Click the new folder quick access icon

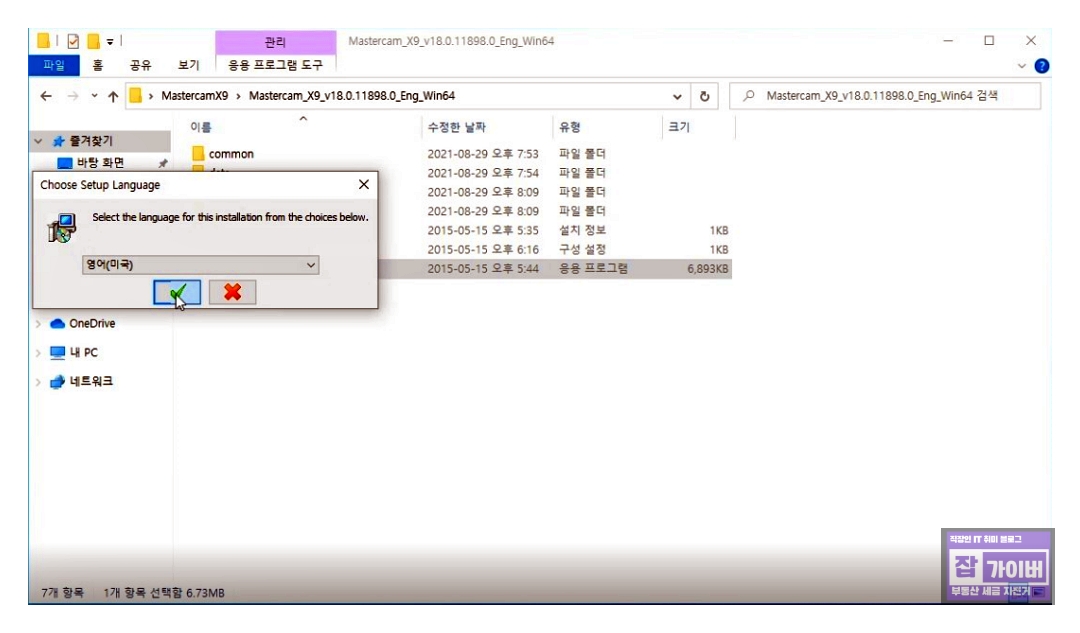coord(93,41)
